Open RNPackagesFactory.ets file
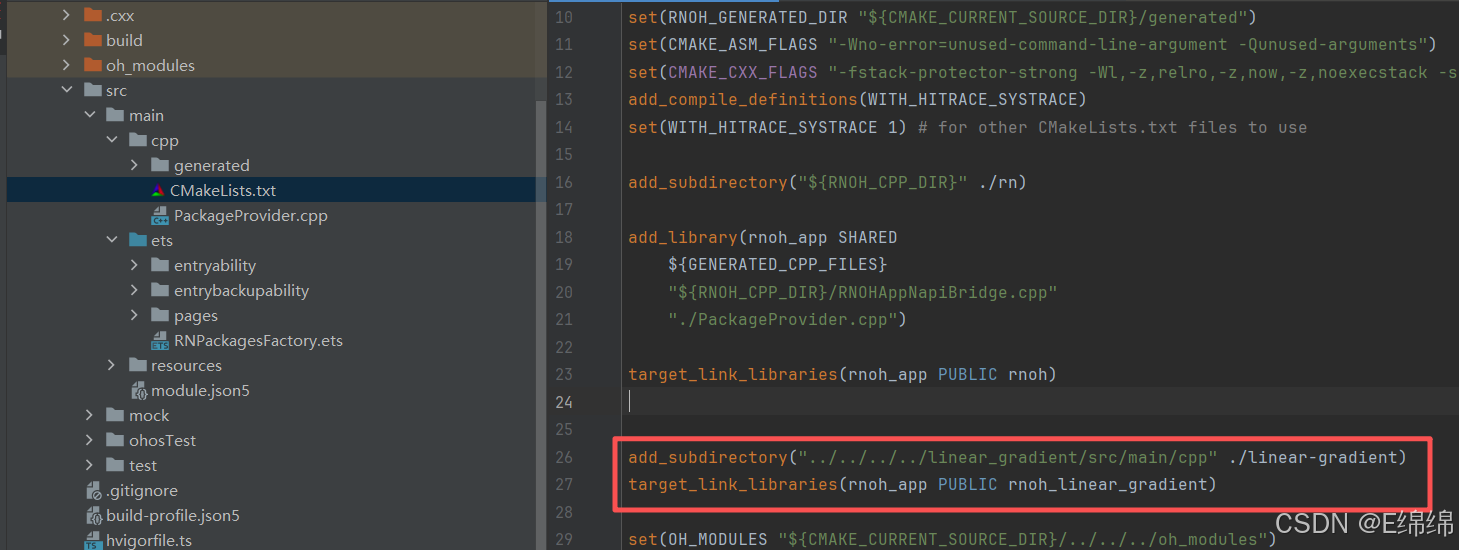Screen dimensions: 1459x550 (258, 340)
